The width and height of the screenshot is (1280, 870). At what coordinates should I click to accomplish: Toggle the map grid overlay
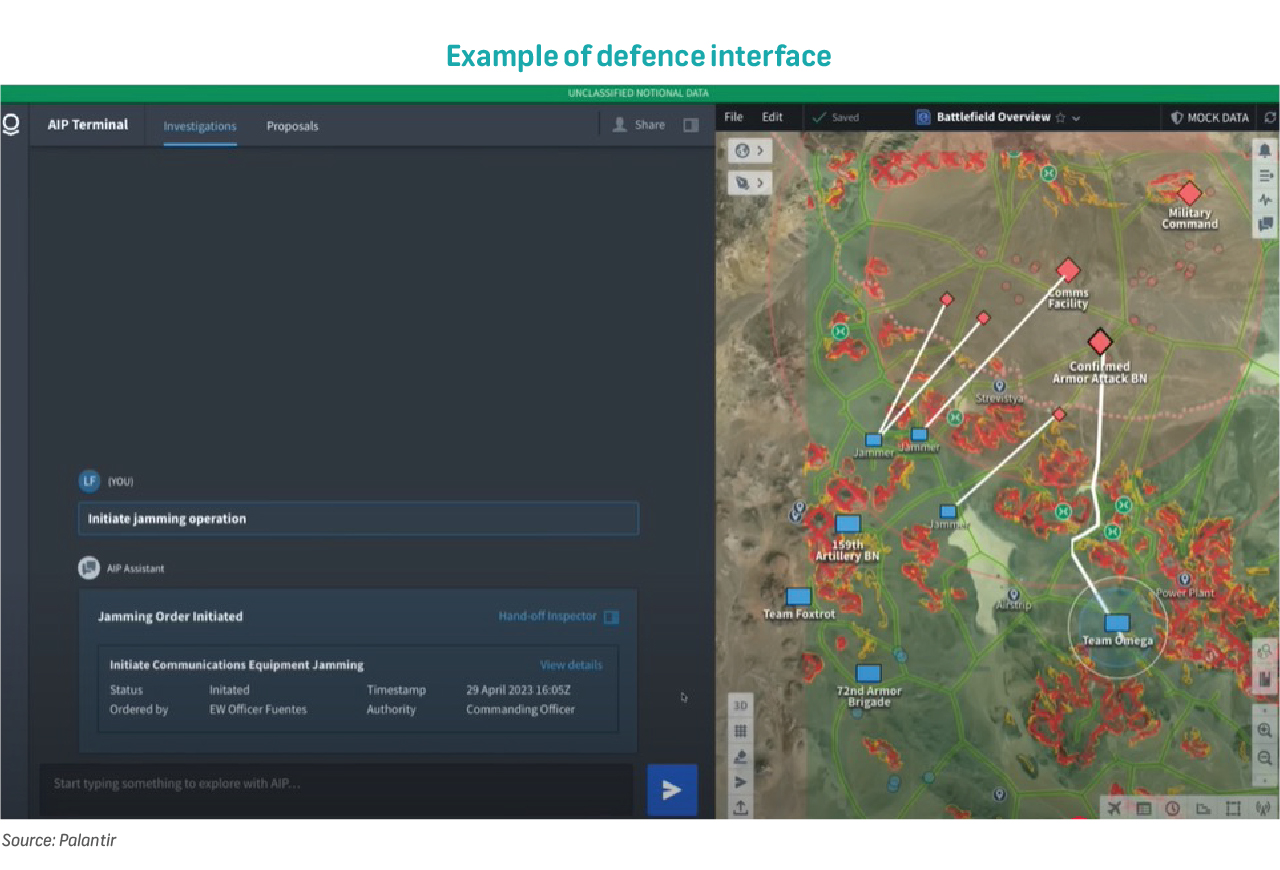point(741,731)
